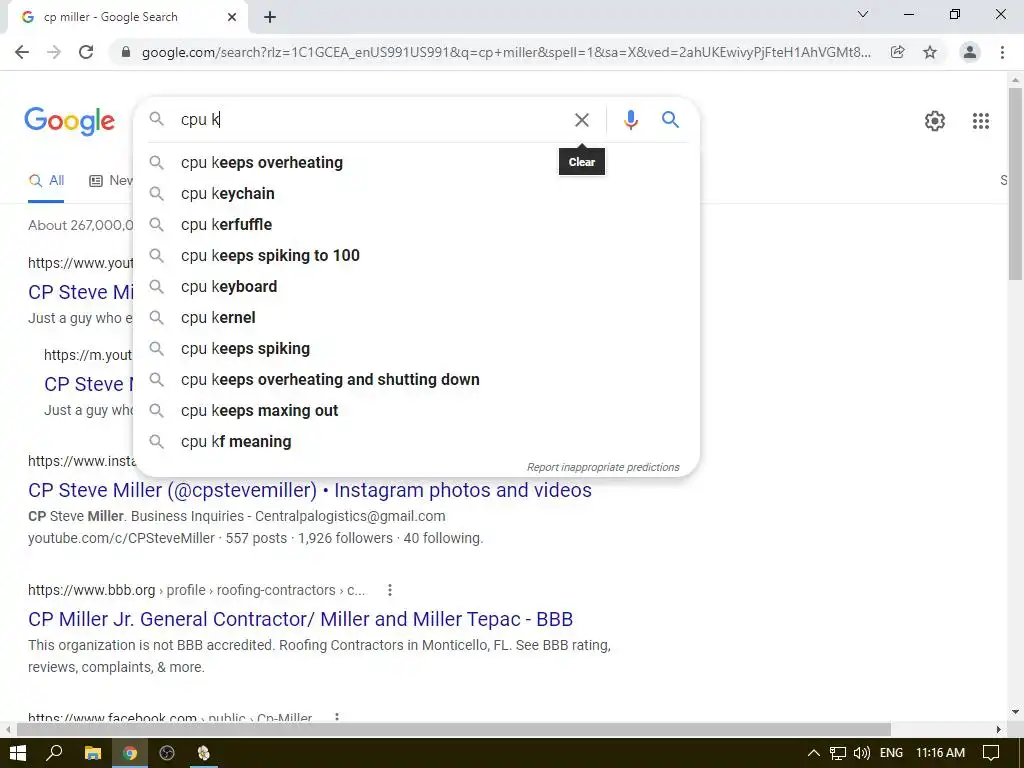Open network icon in system tray
The image size is (1024, 768).
coord(837,753)
